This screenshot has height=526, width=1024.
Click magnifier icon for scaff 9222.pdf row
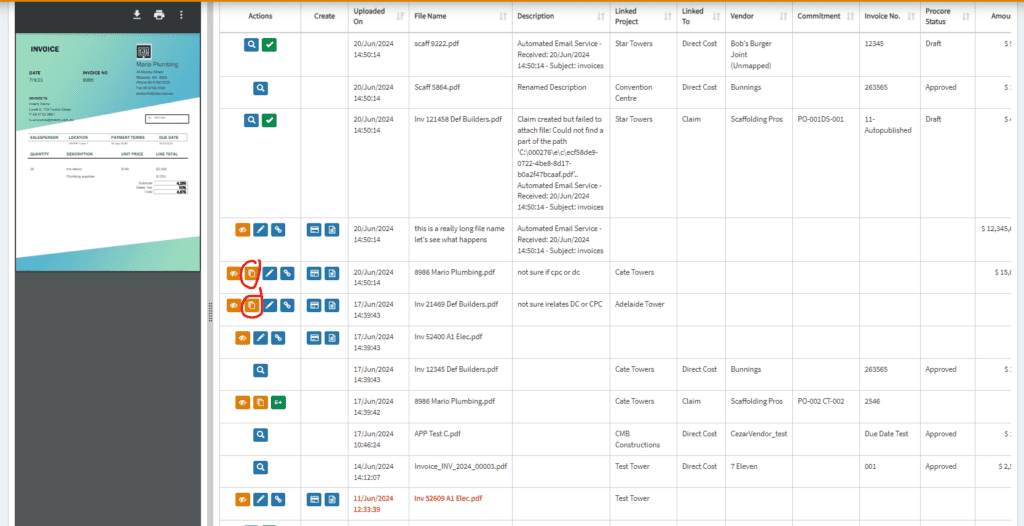point(251,45)
